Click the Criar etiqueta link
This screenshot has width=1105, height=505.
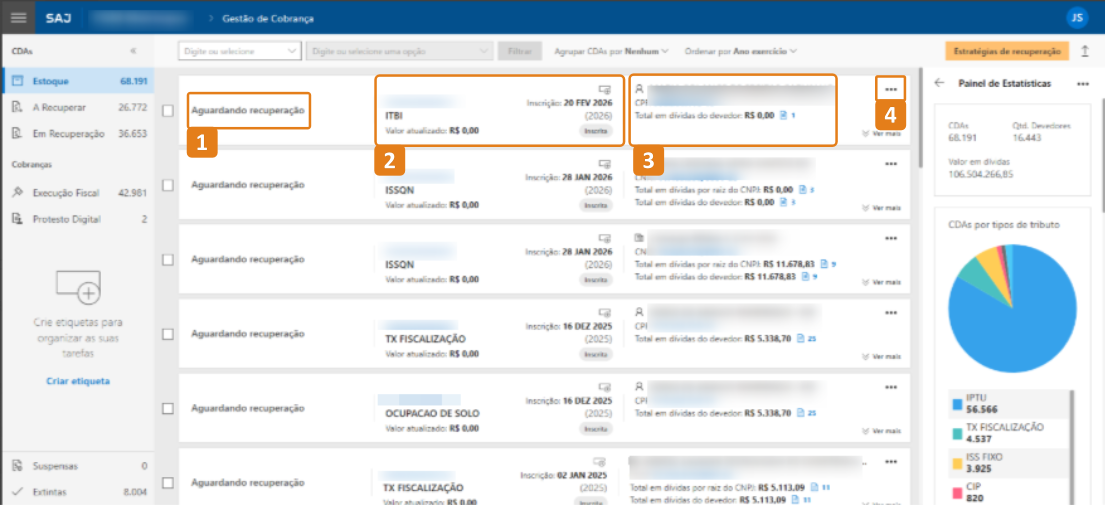[x=77, y=381]
